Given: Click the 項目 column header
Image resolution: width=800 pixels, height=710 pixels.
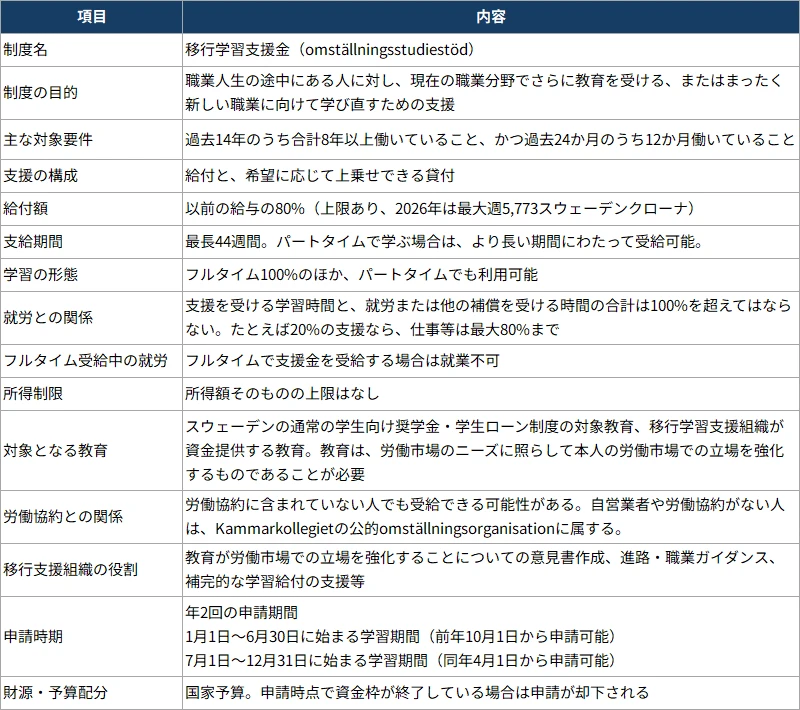Looking at the screenshot, I should click(x=91, y=17).
